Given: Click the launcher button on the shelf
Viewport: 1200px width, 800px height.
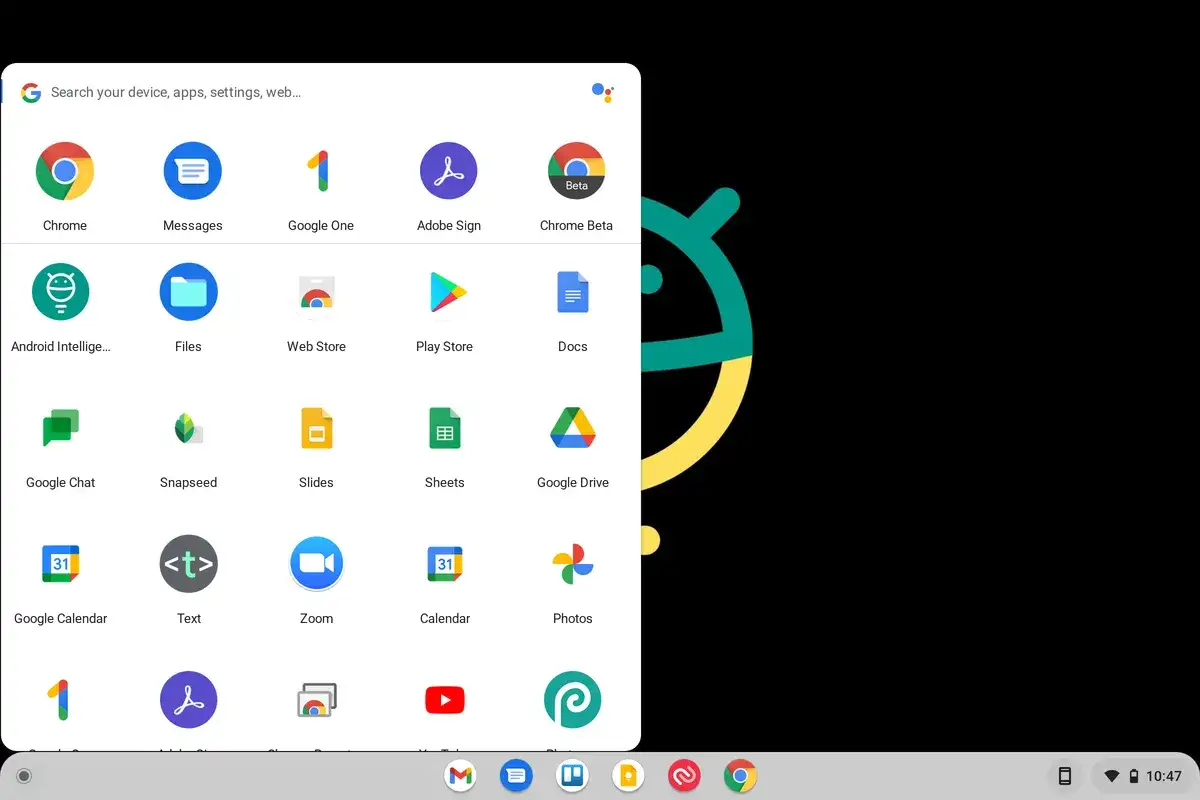Looking at the screenshot, I should pos(25,776).
